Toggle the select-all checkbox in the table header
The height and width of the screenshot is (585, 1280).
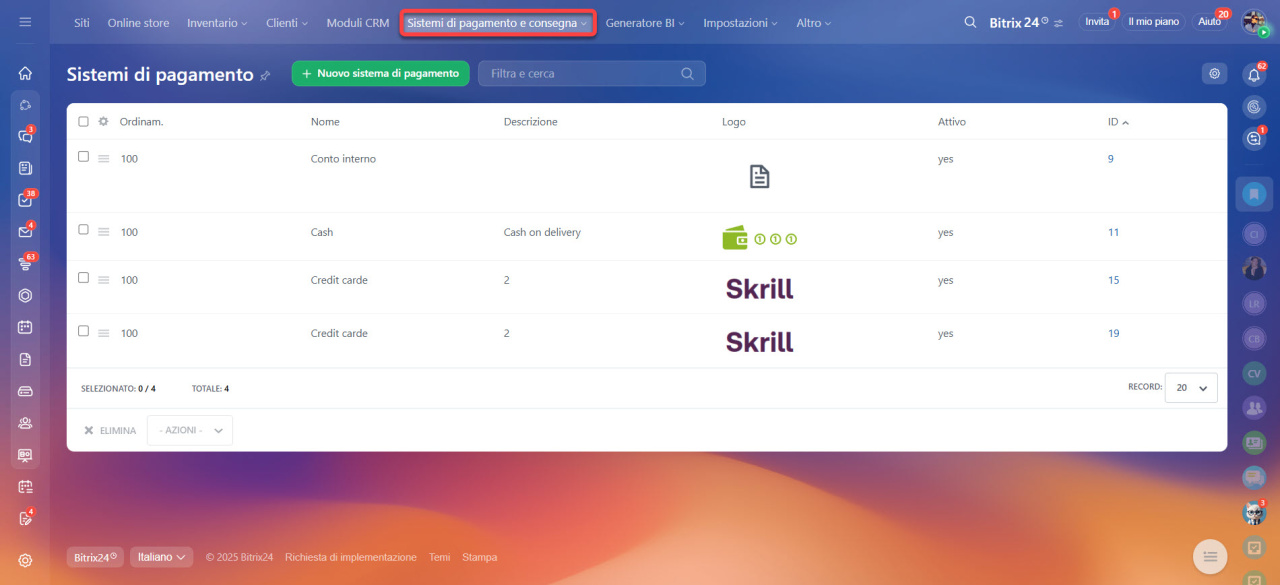[x=84, y=122]
